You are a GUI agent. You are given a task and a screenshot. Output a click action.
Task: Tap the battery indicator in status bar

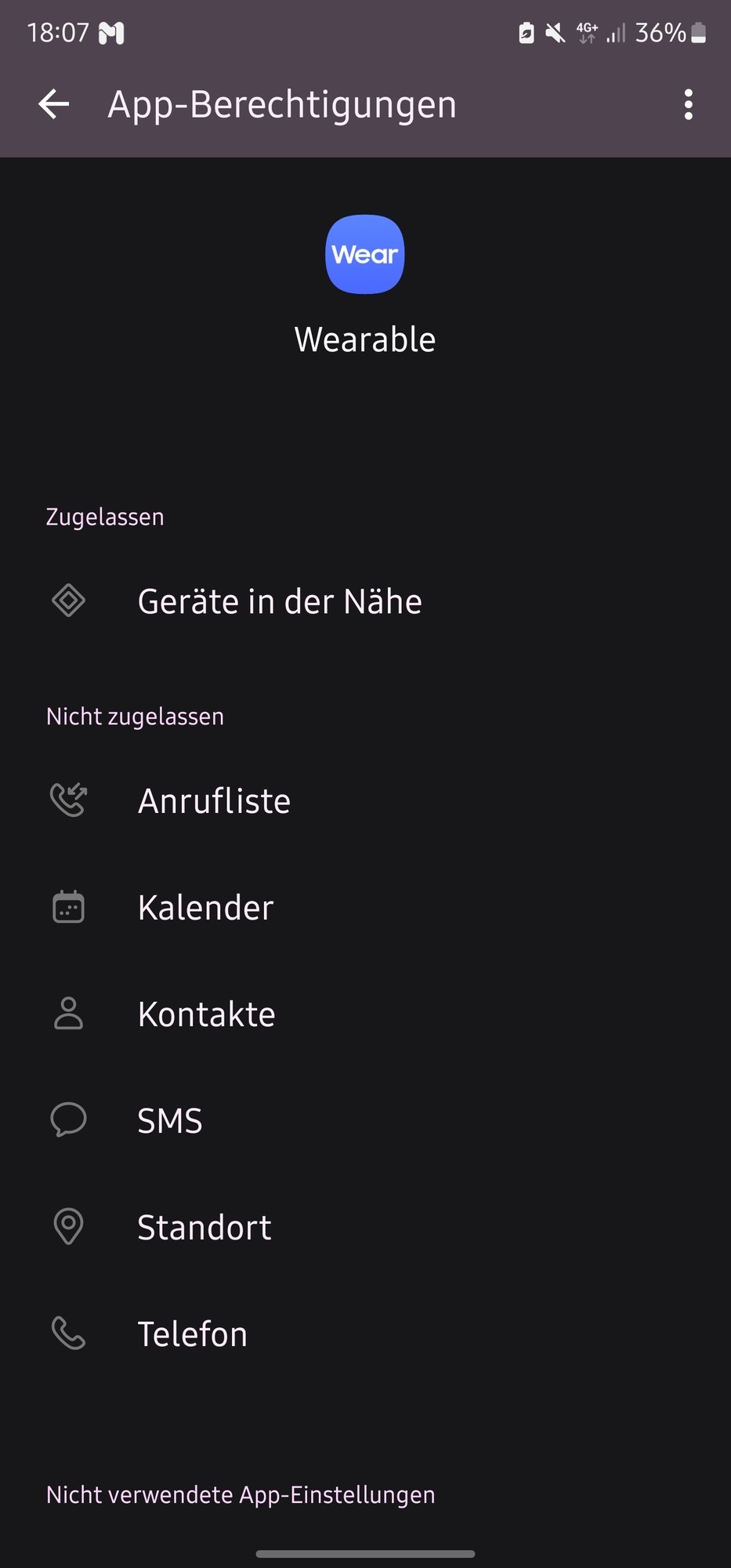click(699, 33)
